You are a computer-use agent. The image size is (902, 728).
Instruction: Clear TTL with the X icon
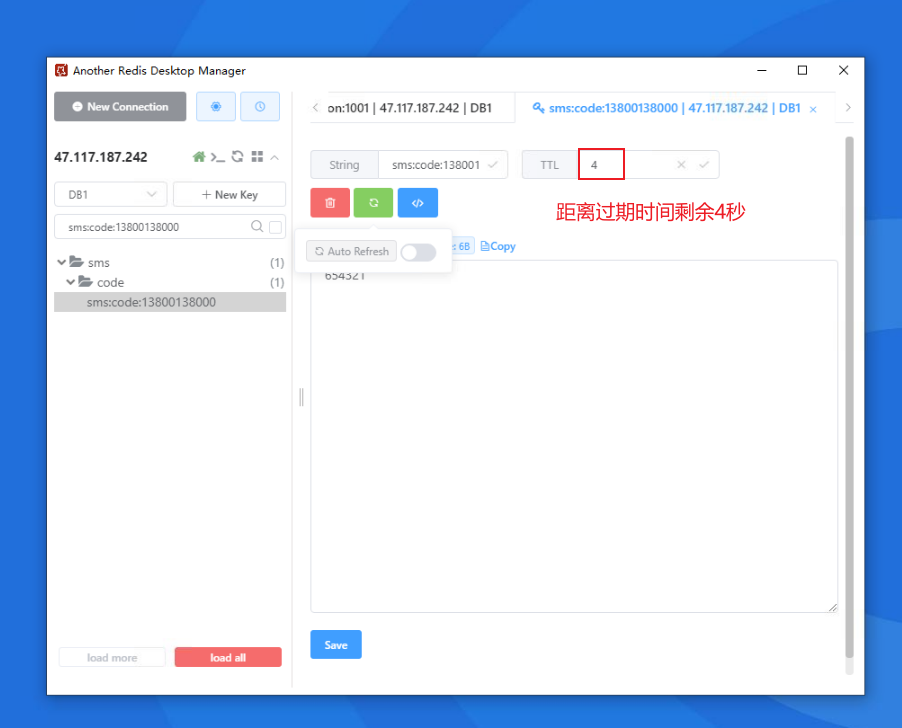(x=681, y=164)
